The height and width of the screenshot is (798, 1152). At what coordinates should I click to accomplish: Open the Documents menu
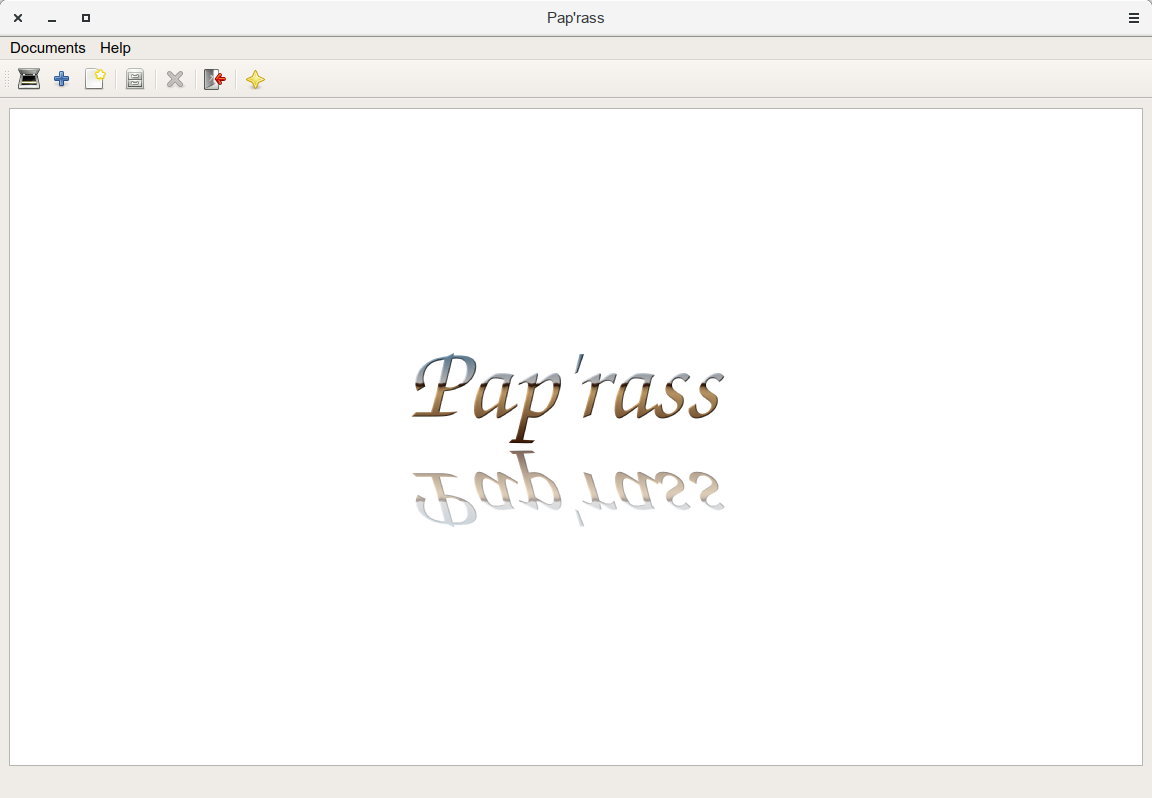click(x=48, y=48)
